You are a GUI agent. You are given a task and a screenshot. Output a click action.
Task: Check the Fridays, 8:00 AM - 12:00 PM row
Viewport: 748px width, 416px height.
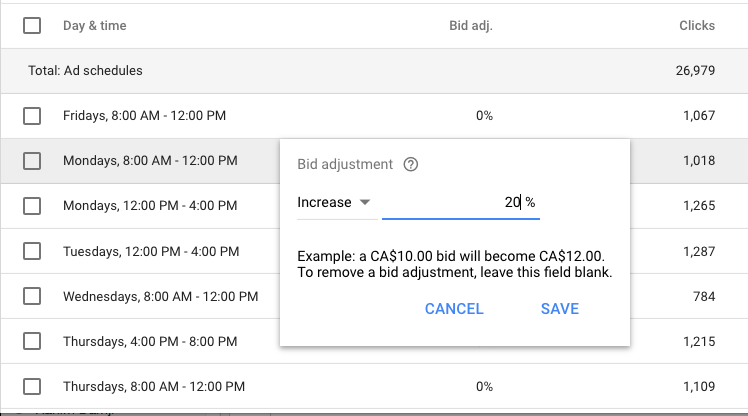tap(32, 115)
